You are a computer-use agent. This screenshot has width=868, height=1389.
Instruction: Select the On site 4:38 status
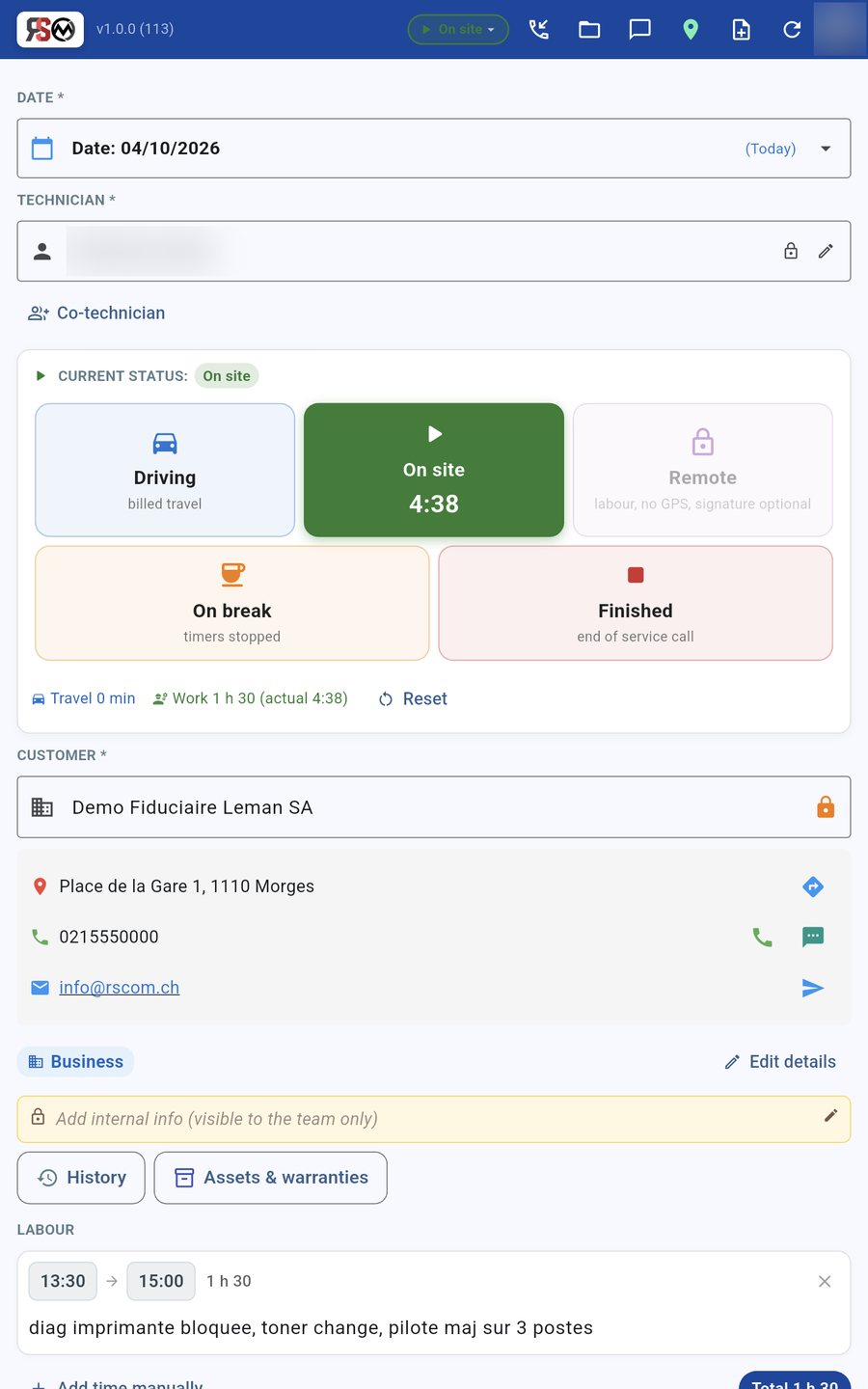coord(434,470)
